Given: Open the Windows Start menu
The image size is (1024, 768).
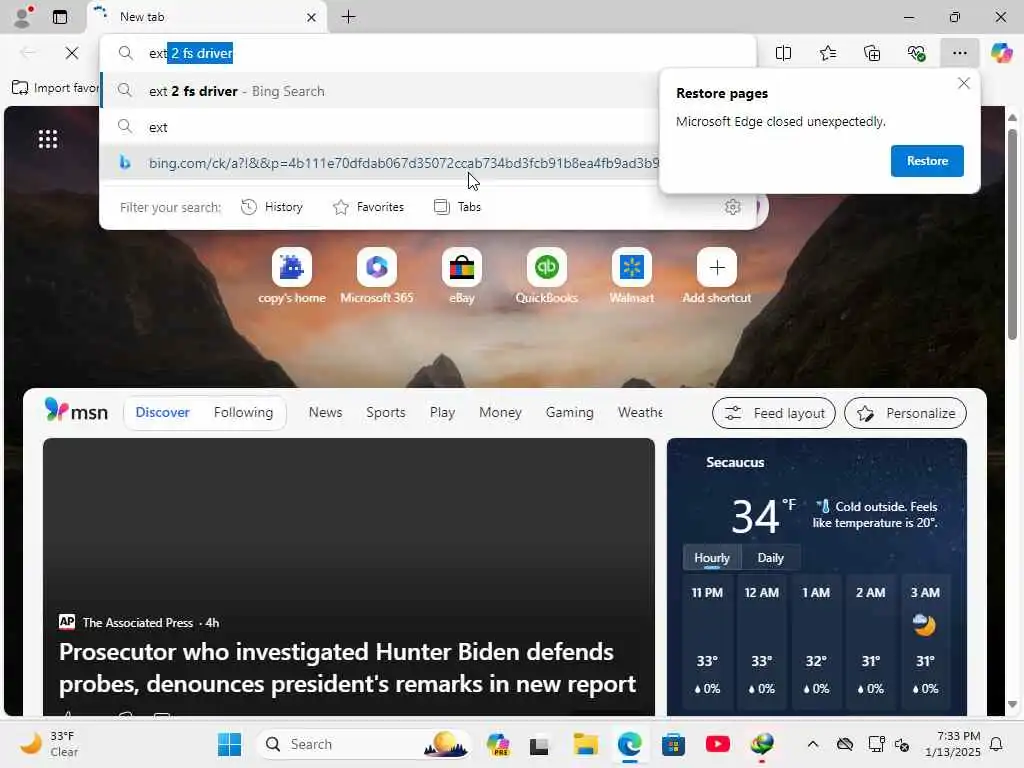Looking at the screenshot, I should click(229, 744).
